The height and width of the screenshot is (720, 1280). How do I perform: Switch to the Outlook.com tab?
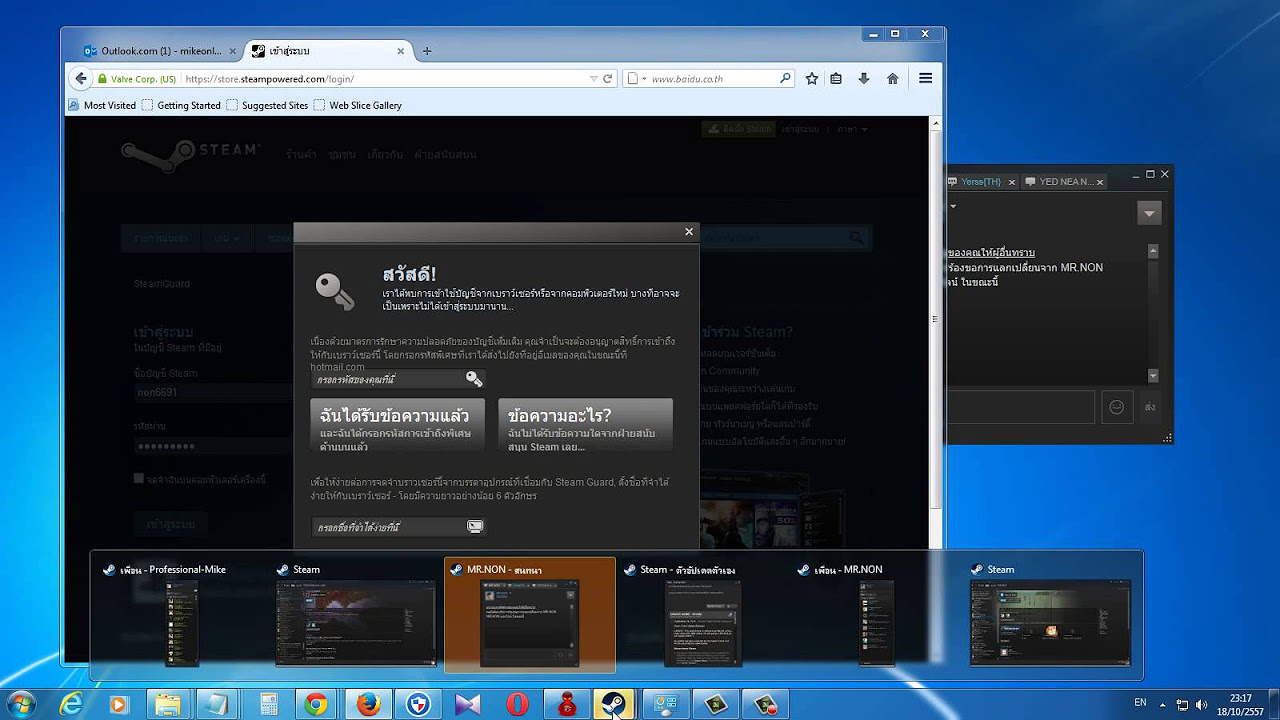tap(161, 51)
